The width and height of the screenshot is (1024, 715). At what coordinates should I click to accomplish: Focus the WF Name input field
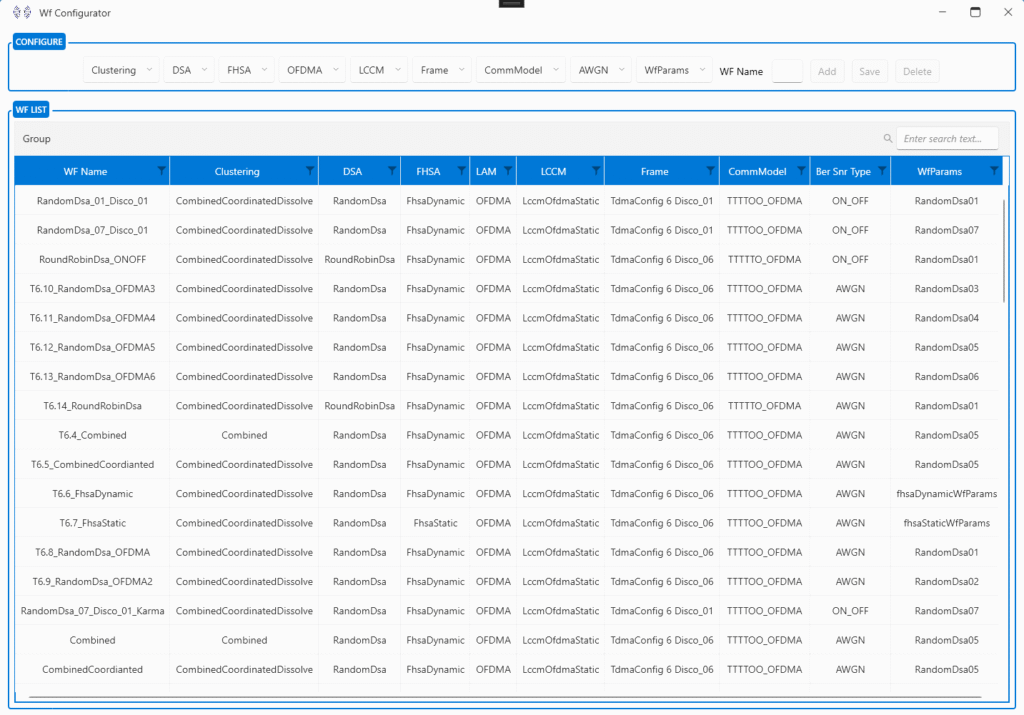click(x=787, y=71)
